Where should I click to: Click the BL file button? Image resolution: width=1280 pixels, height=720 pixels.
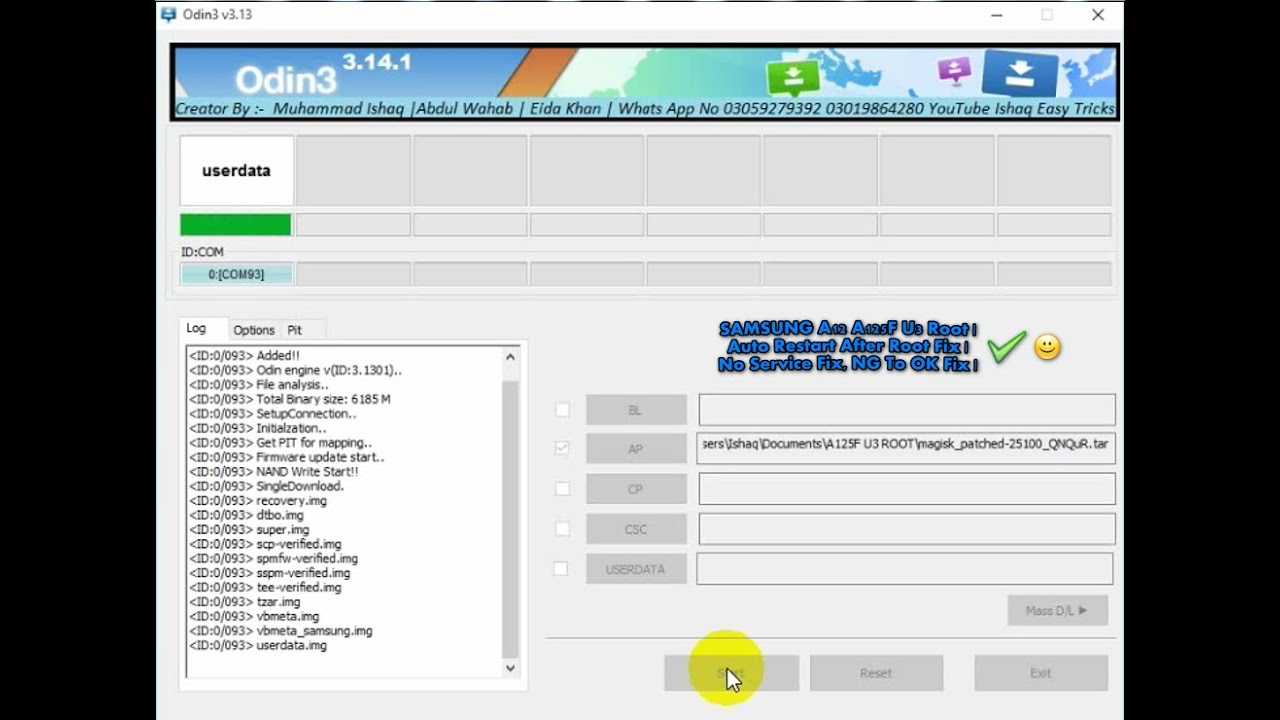[636, 410]
